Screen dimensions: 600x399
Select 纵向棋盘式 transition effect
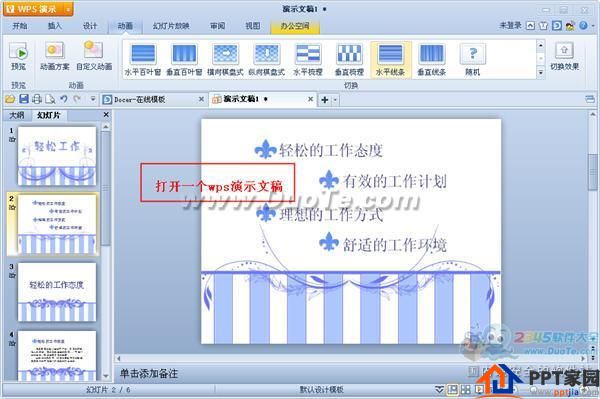[x=267, y=59]
